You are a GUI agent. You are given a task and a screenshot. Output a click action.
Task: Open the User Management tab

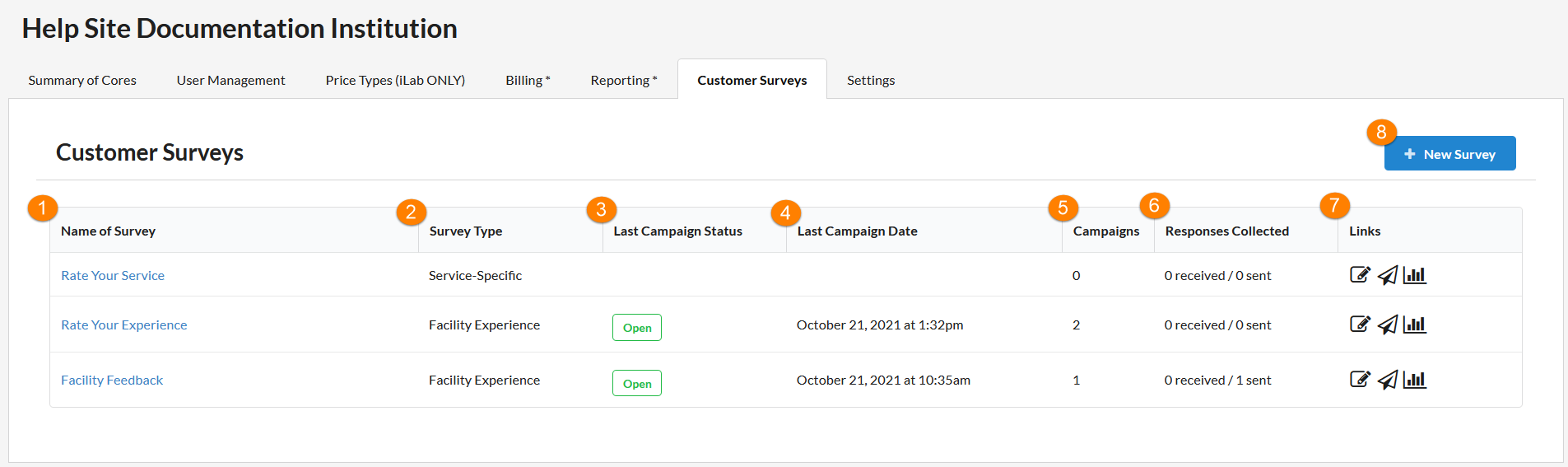tap(230, 80)
